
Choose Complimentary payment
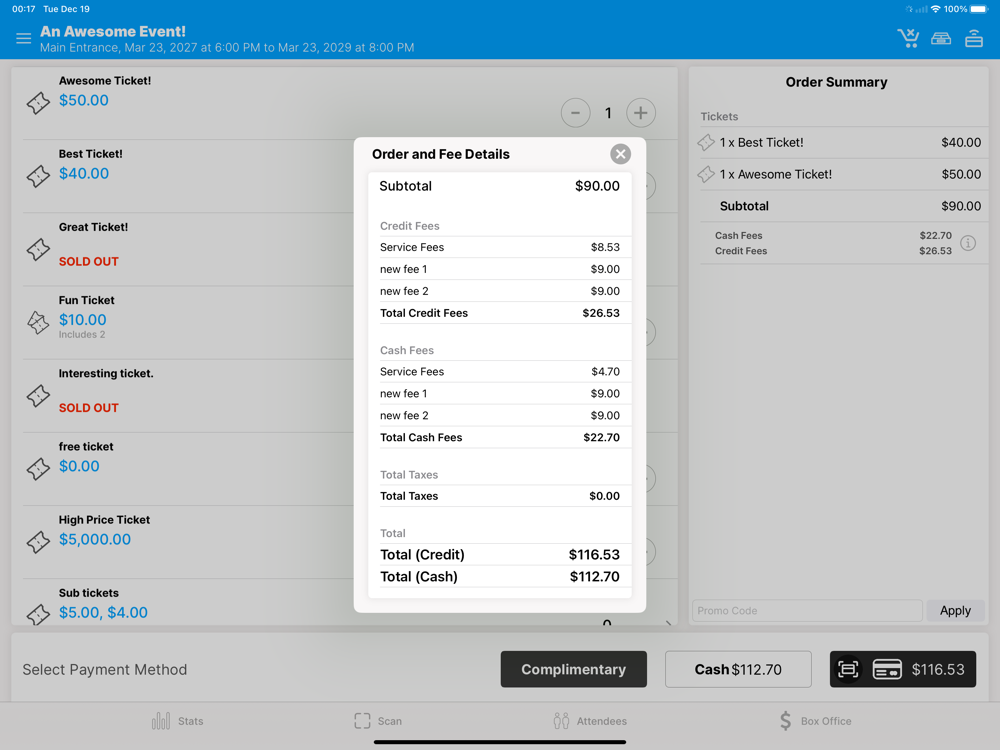pyautogui.click(x=573, y=669)
